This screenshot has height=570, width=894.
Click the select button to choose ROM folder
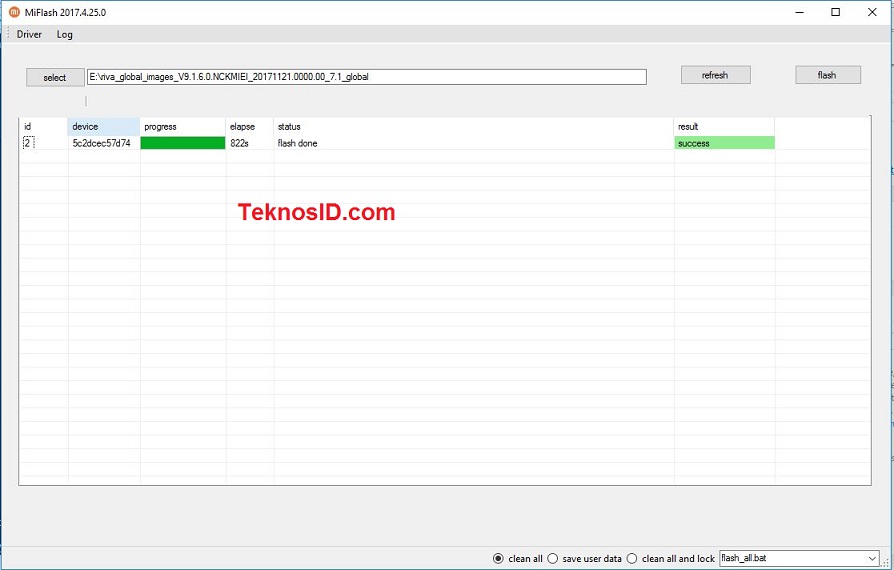coord(55,78)
